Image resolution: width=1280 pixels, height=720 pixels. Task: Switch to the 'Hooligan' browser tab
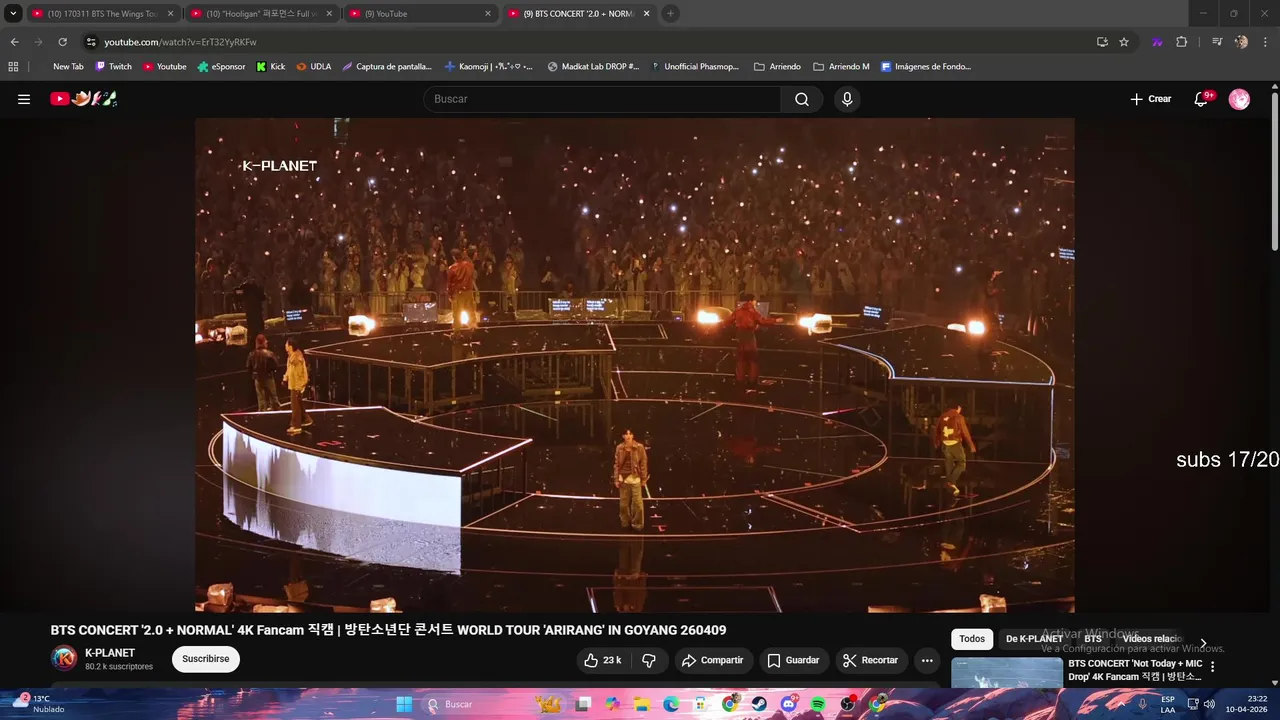[262, 14]
